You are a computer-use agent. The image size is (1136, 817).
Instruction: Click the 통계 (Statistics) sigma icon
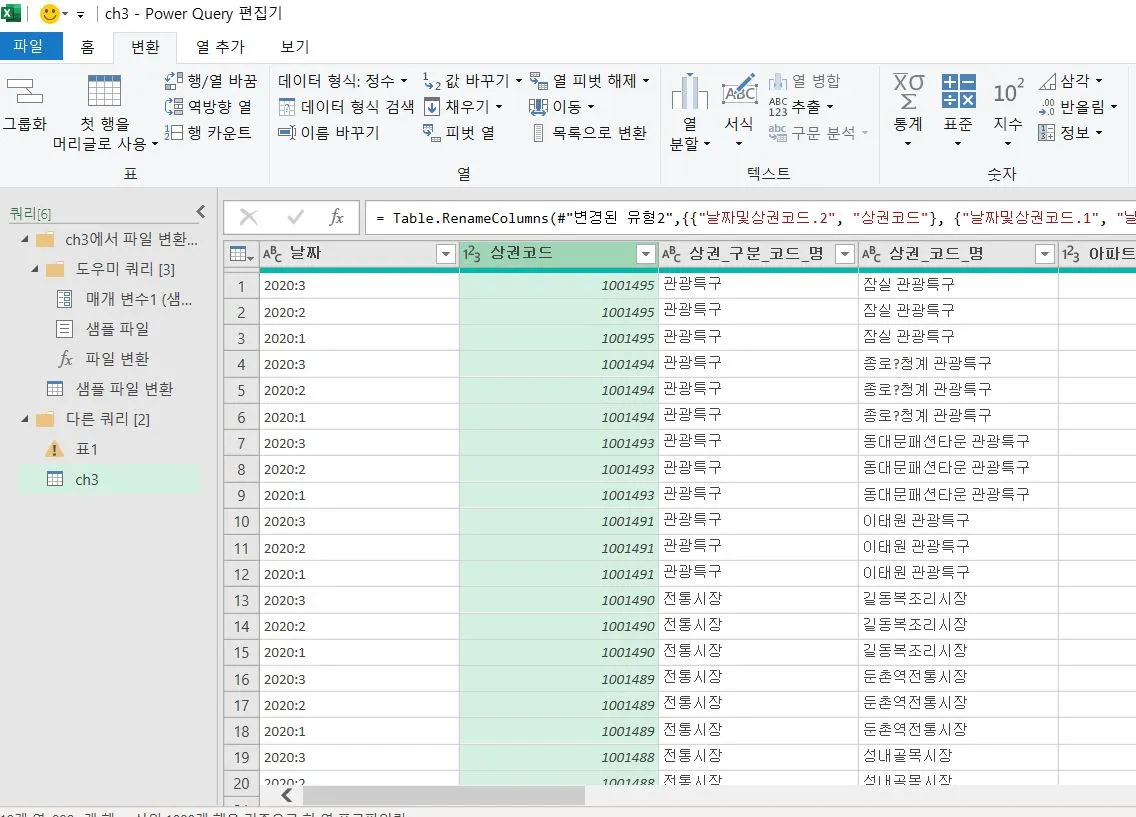[908, 91]
